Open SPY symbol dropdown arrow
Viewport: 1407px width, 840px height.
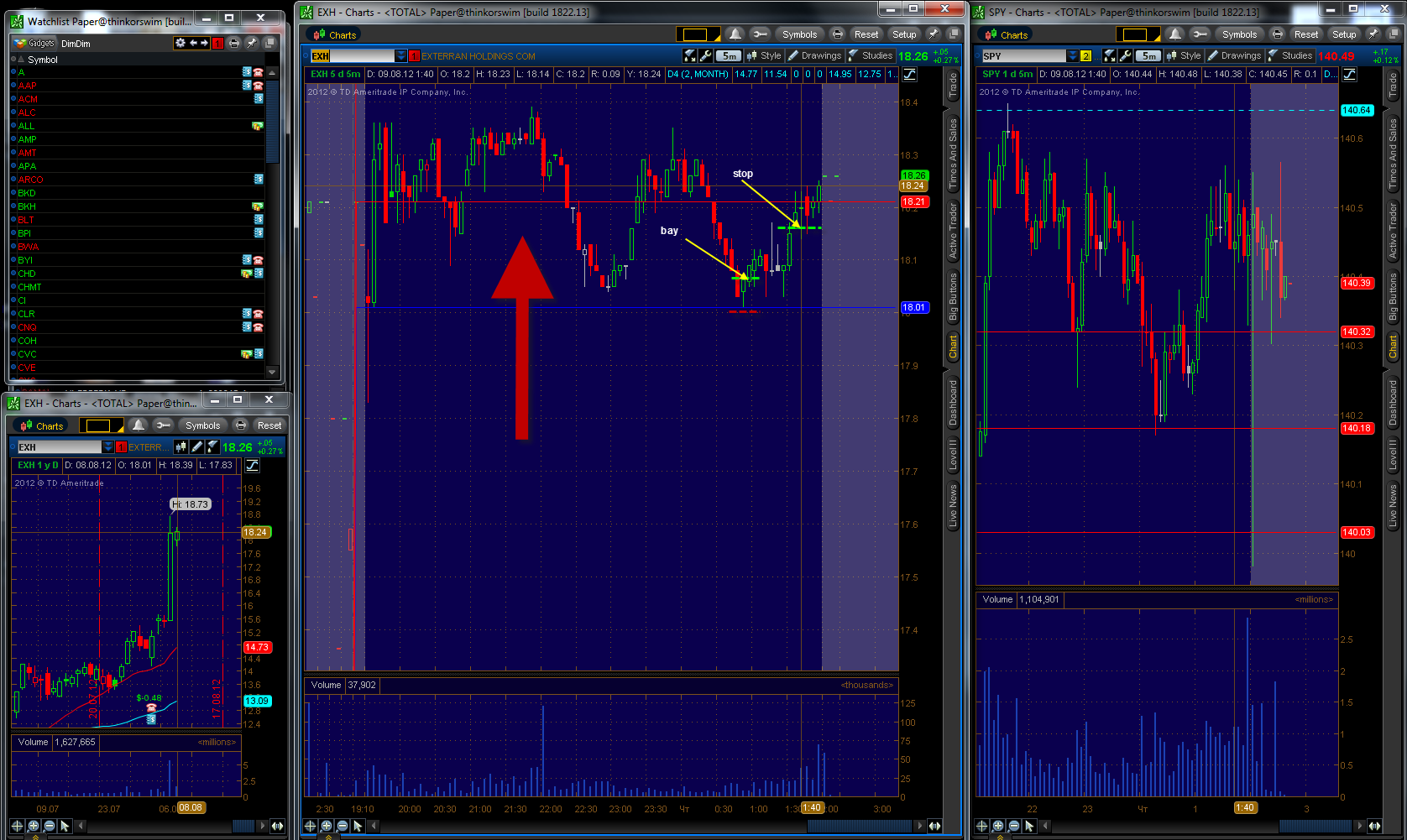1072,56
